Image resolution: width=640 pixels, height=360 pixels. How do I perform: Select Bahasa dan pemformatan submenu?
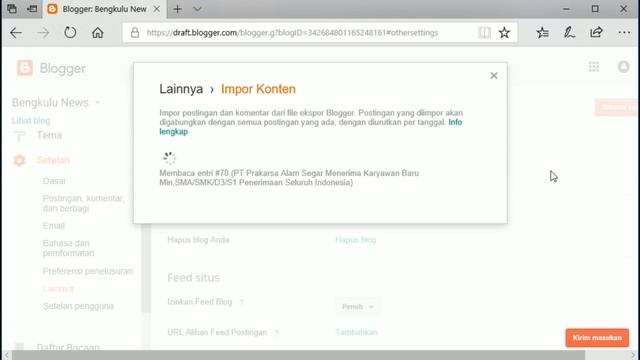68,248
